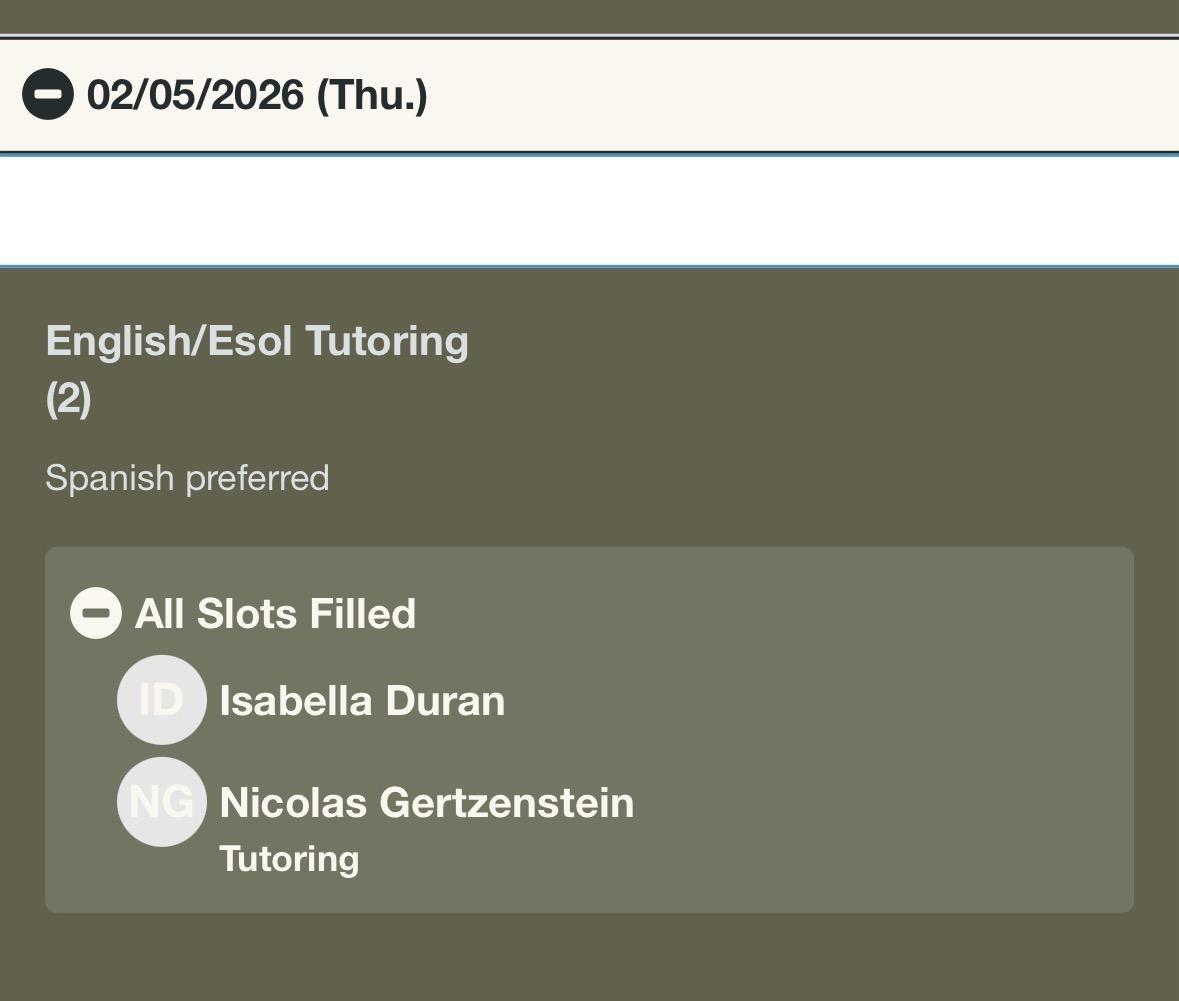Click empty area right of English/Esol Tutoring title
The width and height of the screenshot is (1179, 1001).
click(800, 341)
